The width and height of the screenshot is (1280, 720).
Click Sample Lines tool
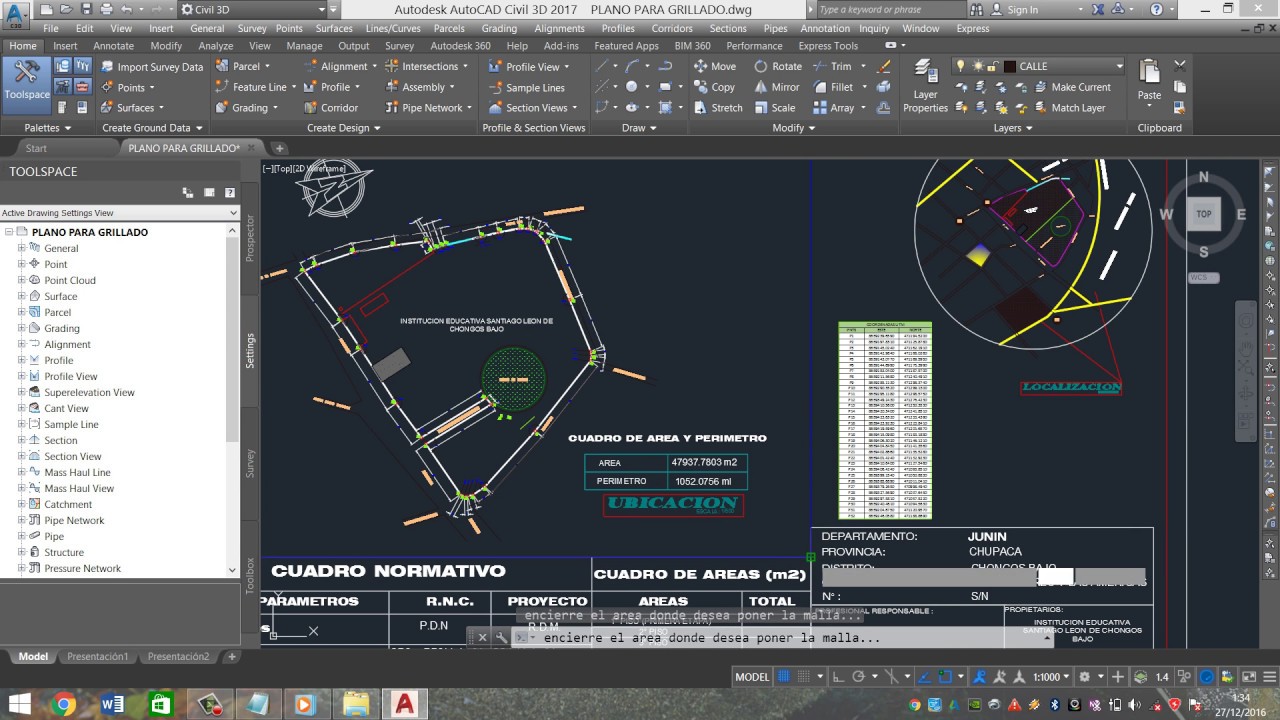[x=526, y=87]
